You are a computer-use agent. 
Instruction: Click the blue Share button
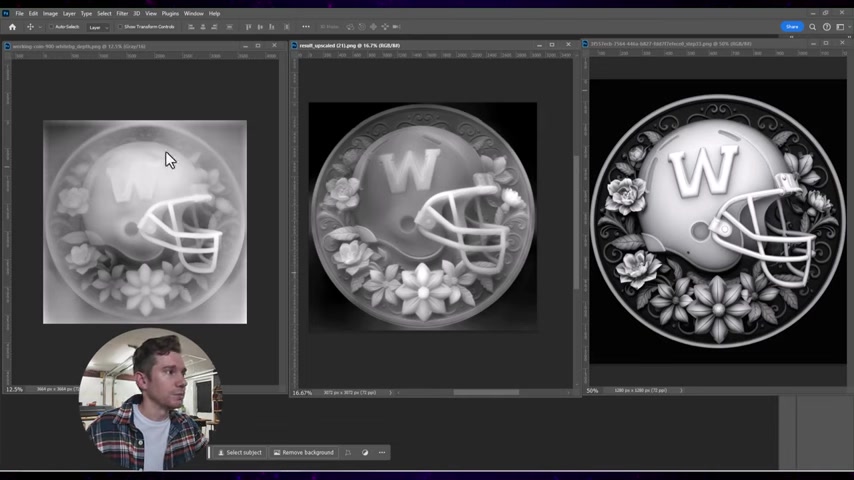(x=792, y=27)
